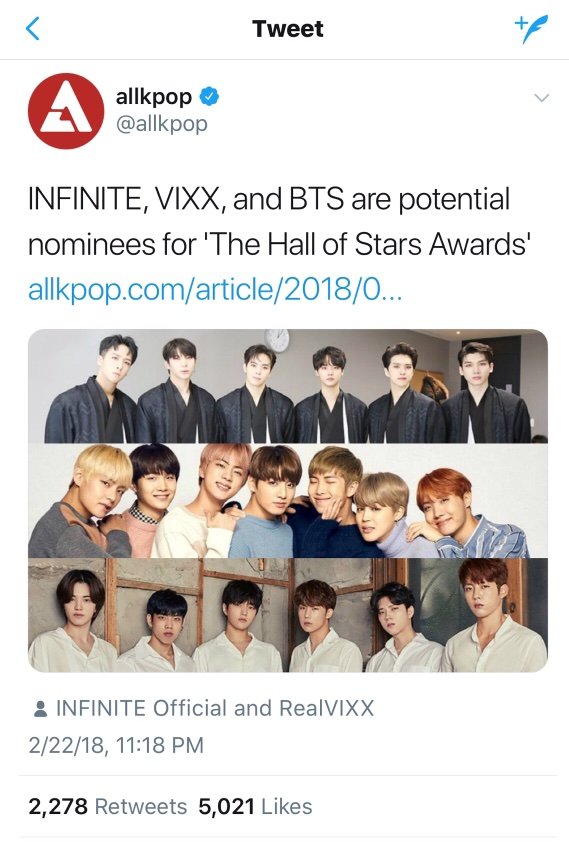Open the compose new tweet feather icon

(531, 29)
